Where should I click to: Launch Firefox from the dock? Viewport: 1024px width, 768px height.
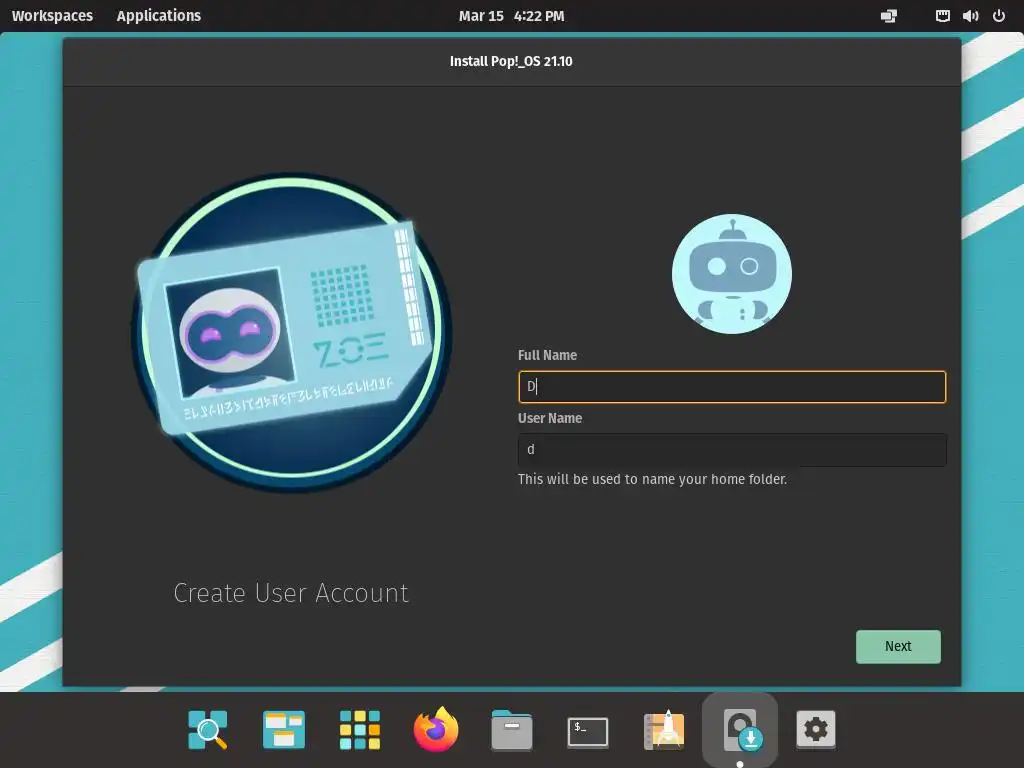click(x=436, y=729)
